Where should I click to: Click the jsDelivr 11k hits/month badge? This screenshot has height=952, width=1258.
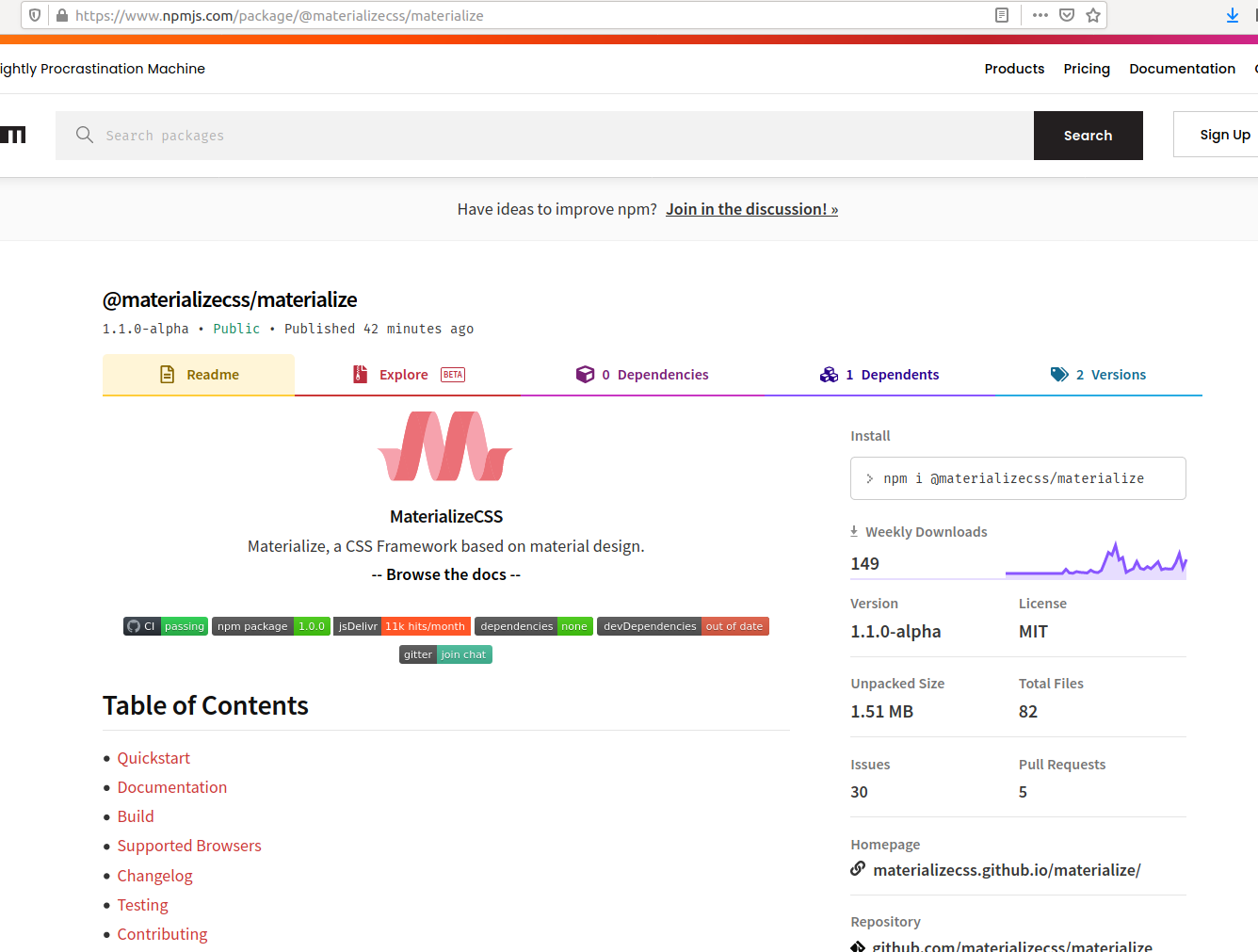[x=402, y=626]
